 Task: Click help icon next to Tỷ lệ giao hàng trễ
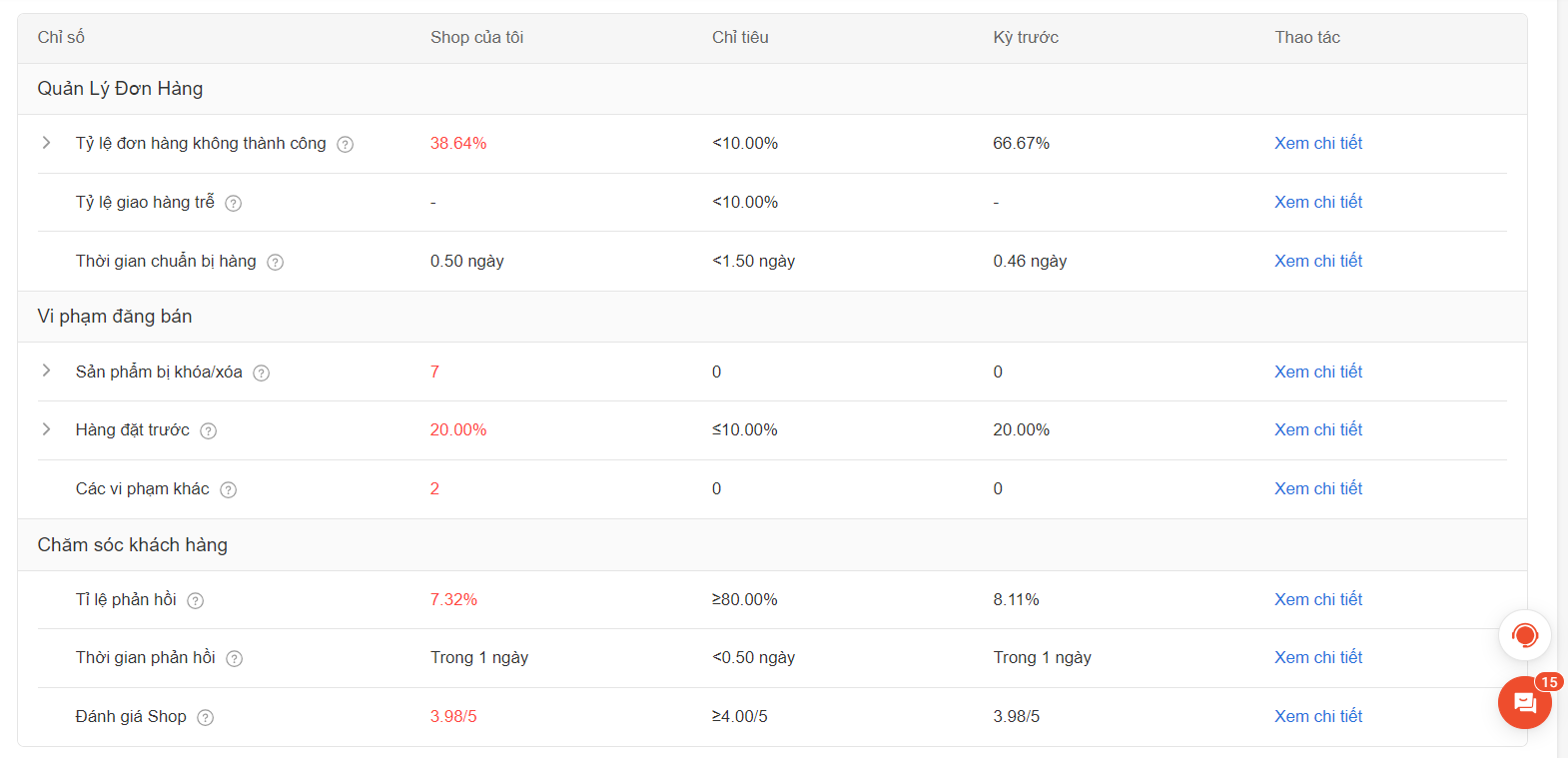(234, 204)
